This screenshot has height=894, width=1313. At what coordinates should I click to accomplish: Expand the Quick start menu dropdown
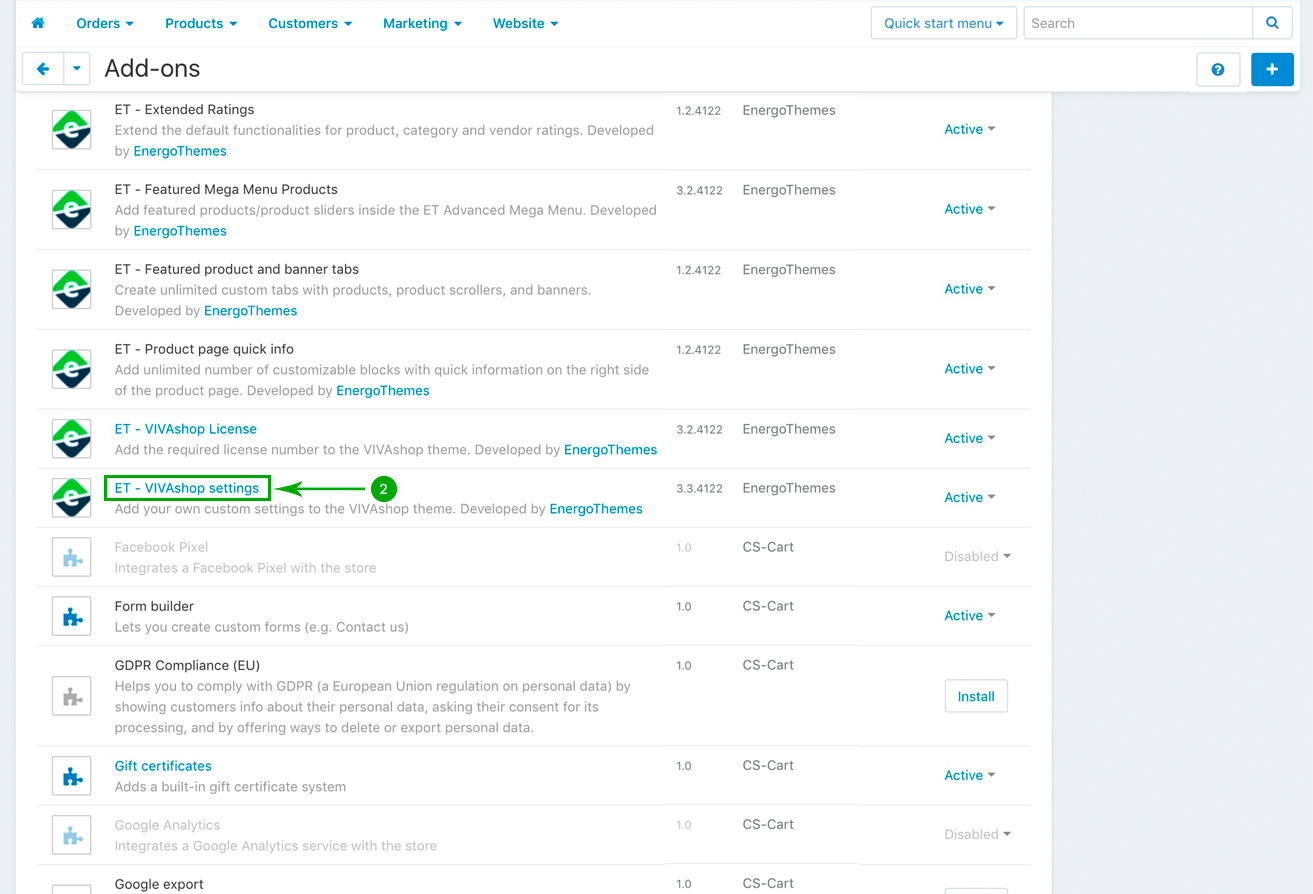point(944,23)
